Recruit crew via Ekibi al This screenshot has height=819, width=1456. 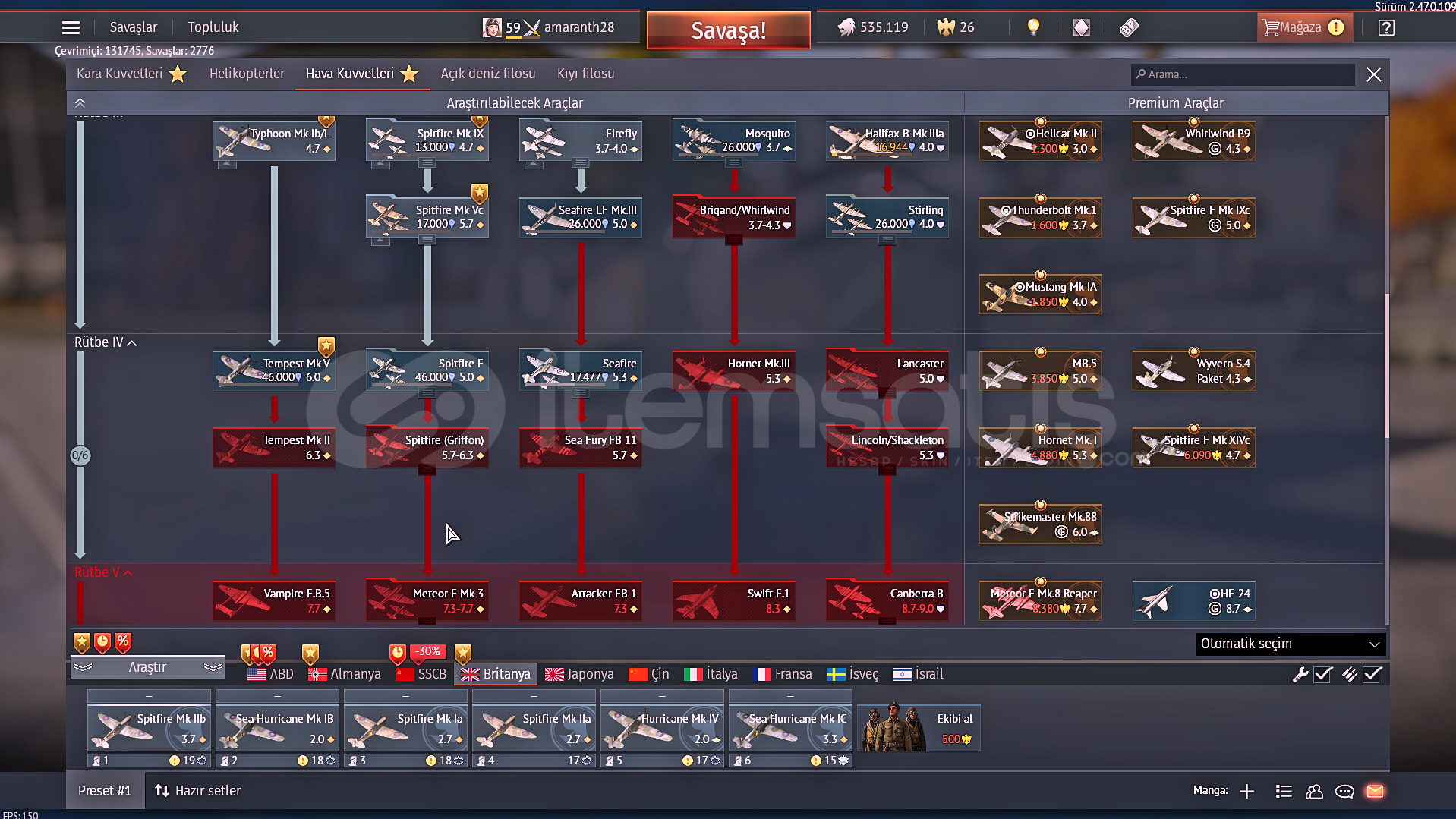pos(919,729)
